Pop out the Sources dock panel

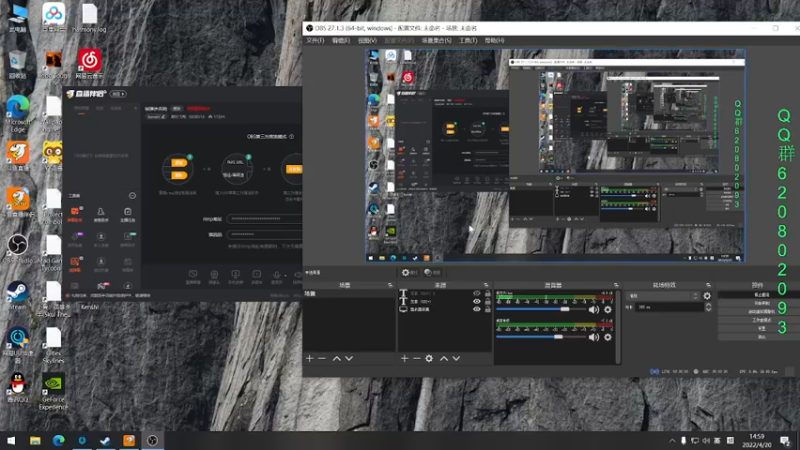[486, 285]
